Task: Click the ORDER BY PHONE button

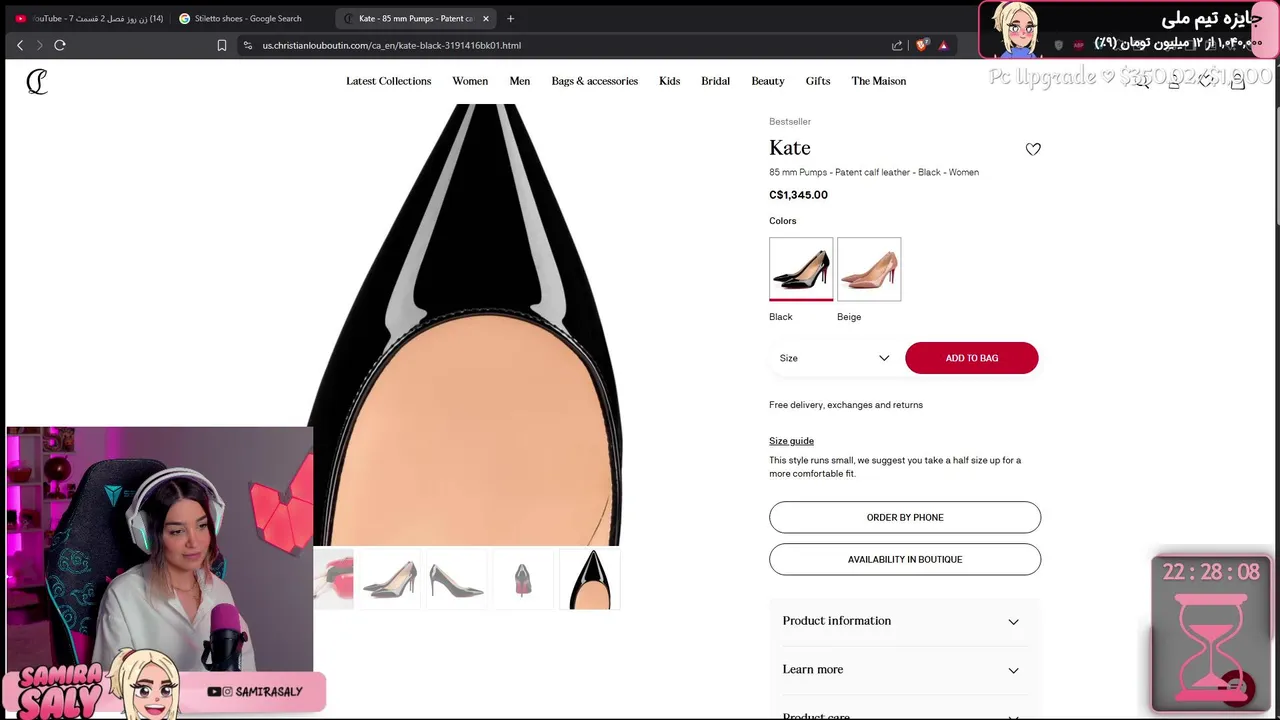Action: [905, 517]
